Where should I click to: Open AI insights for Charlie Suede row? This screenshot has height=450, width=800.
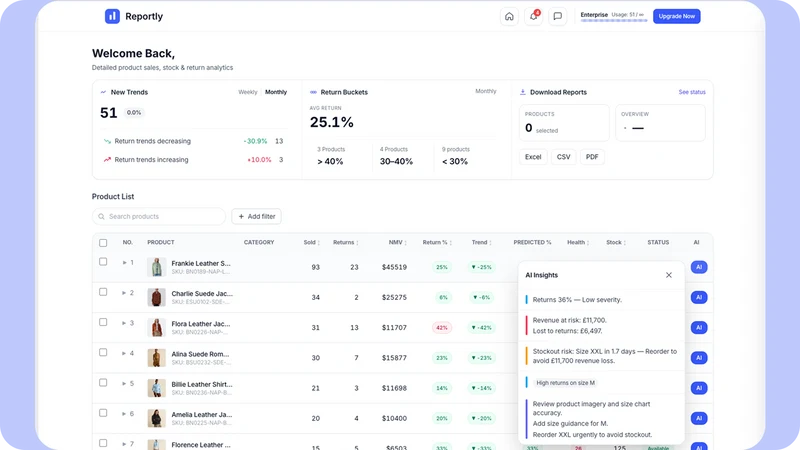point(699,297)
